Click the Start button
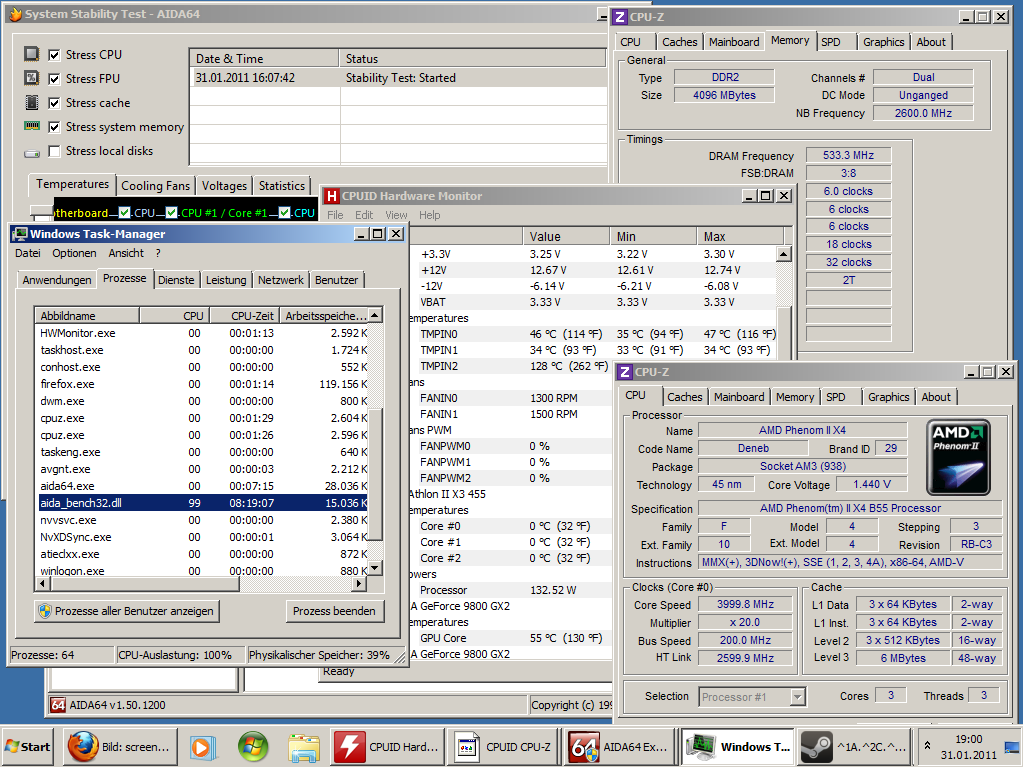Image resolution: width=1023 pixels, height=767 pixels. click(x=27, y=747)
